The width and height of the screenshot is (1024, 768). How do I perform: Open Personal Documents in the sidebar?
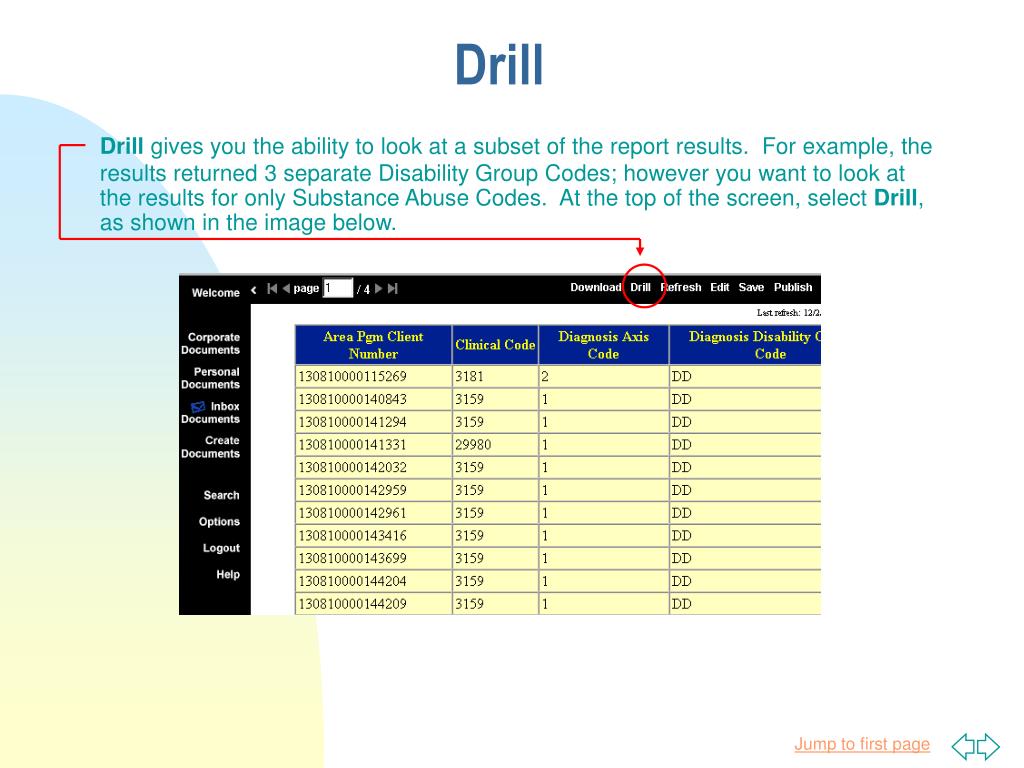click(210, 378)
